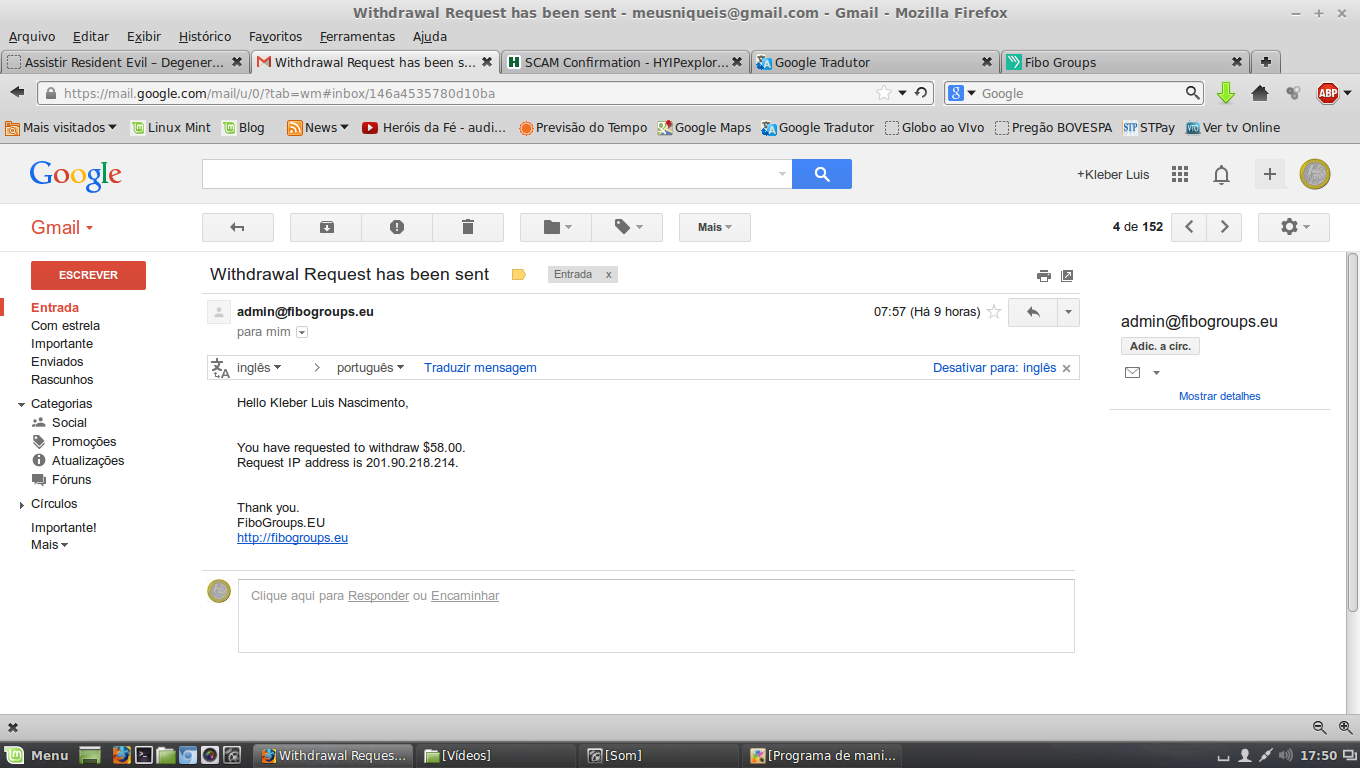The height and width of the screenshot is (768, 1360).
Task: Star the message from admin@fibogroups.eu
Action: coord(994,312)
